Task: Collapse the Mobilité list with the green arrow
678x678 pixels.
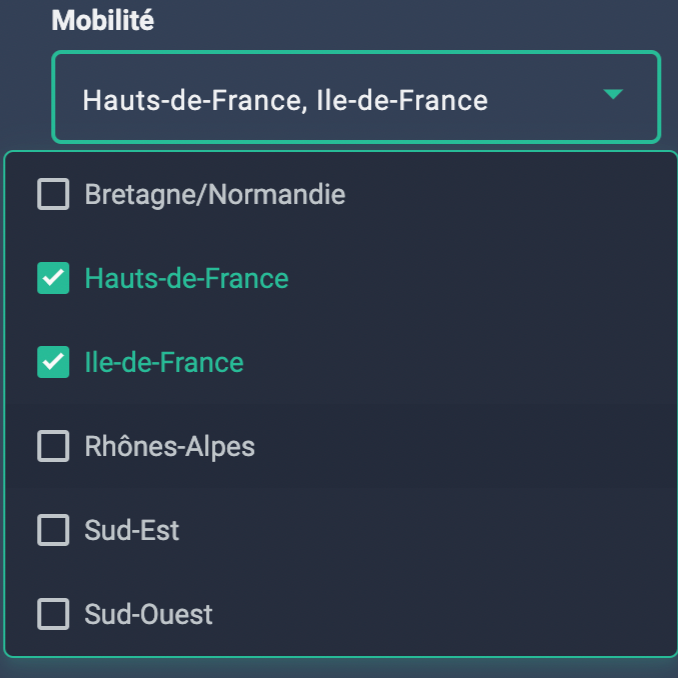Action: tap(613, 94)
